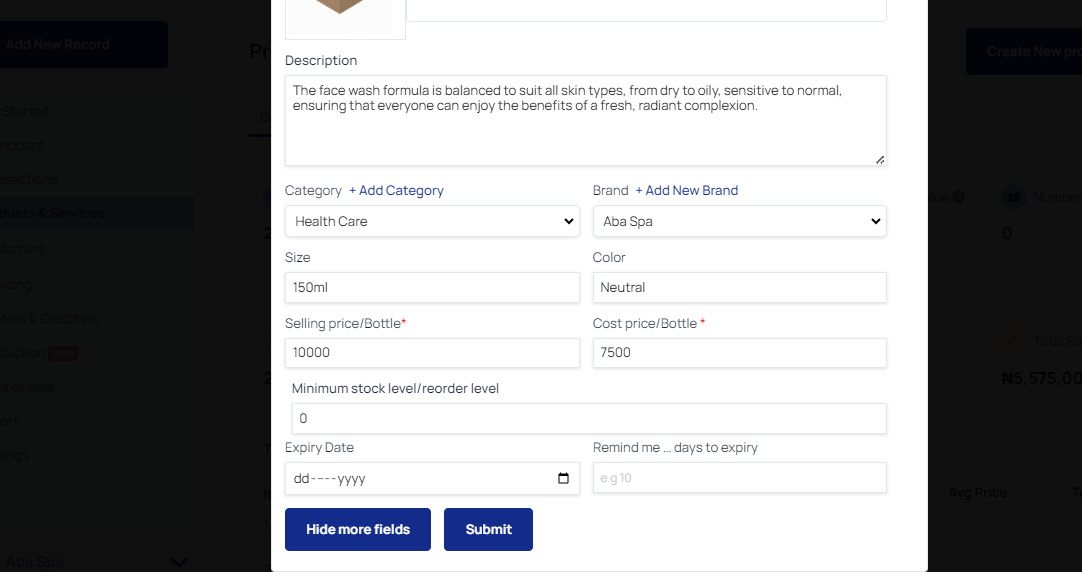
Task: Open the expiry date calendar picker icon
Action: (x=563, y=478)
